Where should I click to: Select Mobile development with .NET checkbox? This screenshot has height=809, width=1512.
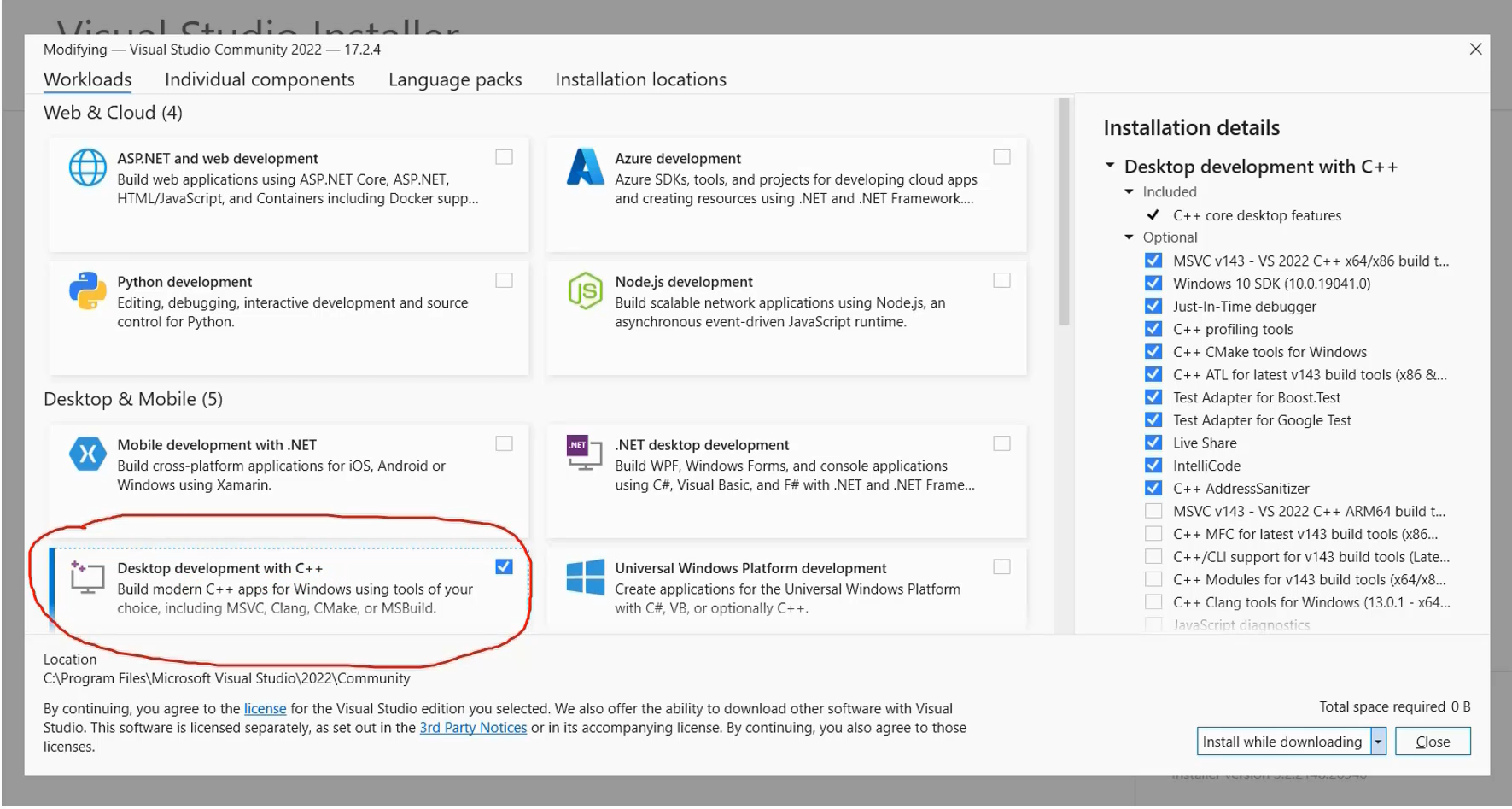505,443
